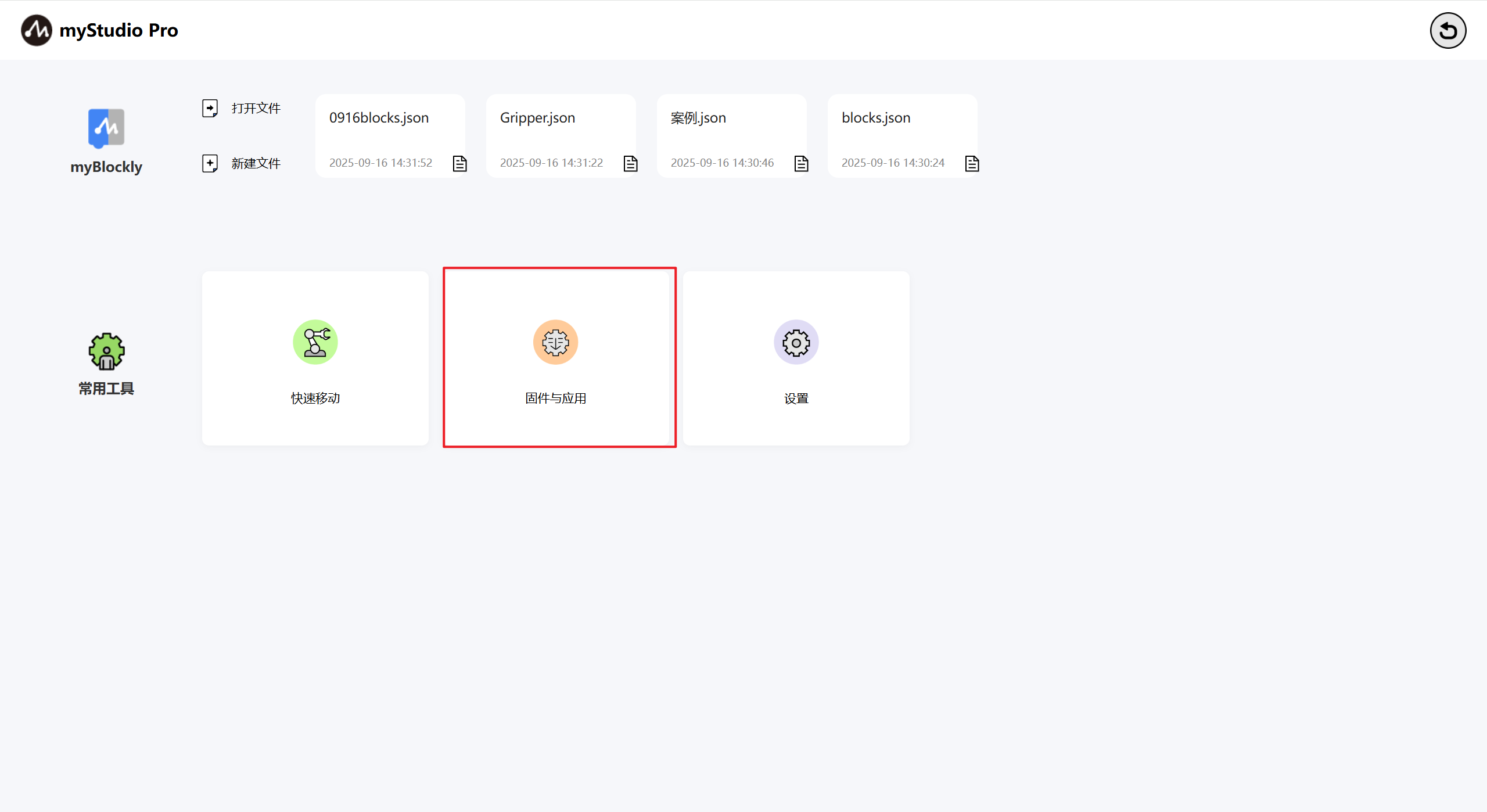Viewport: 1487px width, 812px height.
Task: Click the Open File arrow icon
Action: pyautogui.click(x=210, y=109)
